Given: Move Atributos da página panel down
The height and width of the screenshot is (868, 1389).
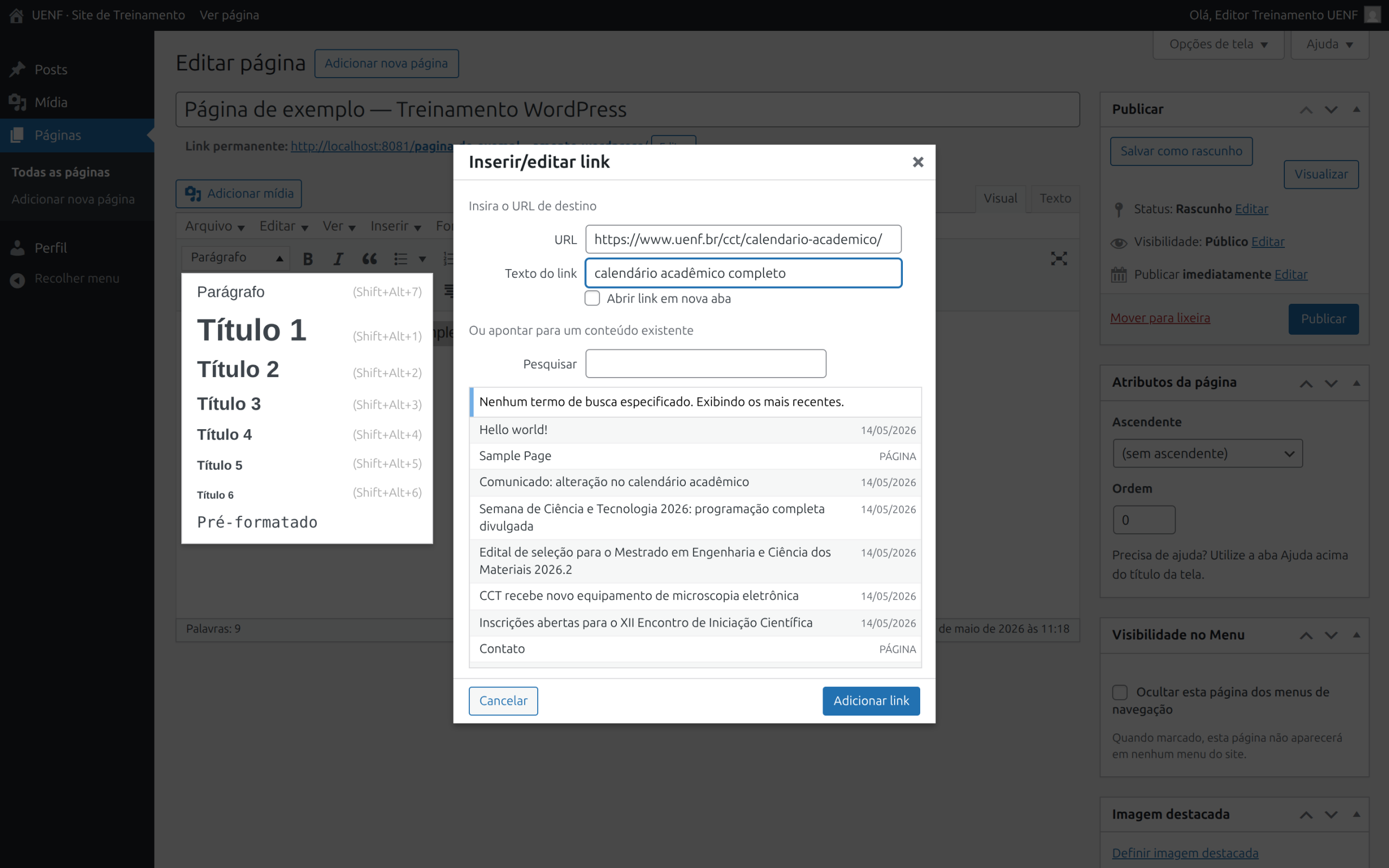Looking at the screenshot, I should point(1331,383).
